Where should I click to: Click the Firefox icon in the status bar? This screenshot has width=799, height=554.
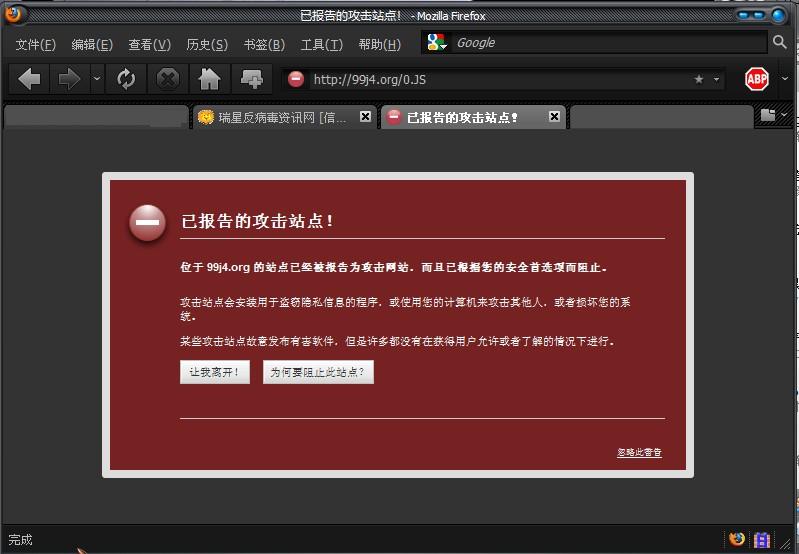coord(736,539)
